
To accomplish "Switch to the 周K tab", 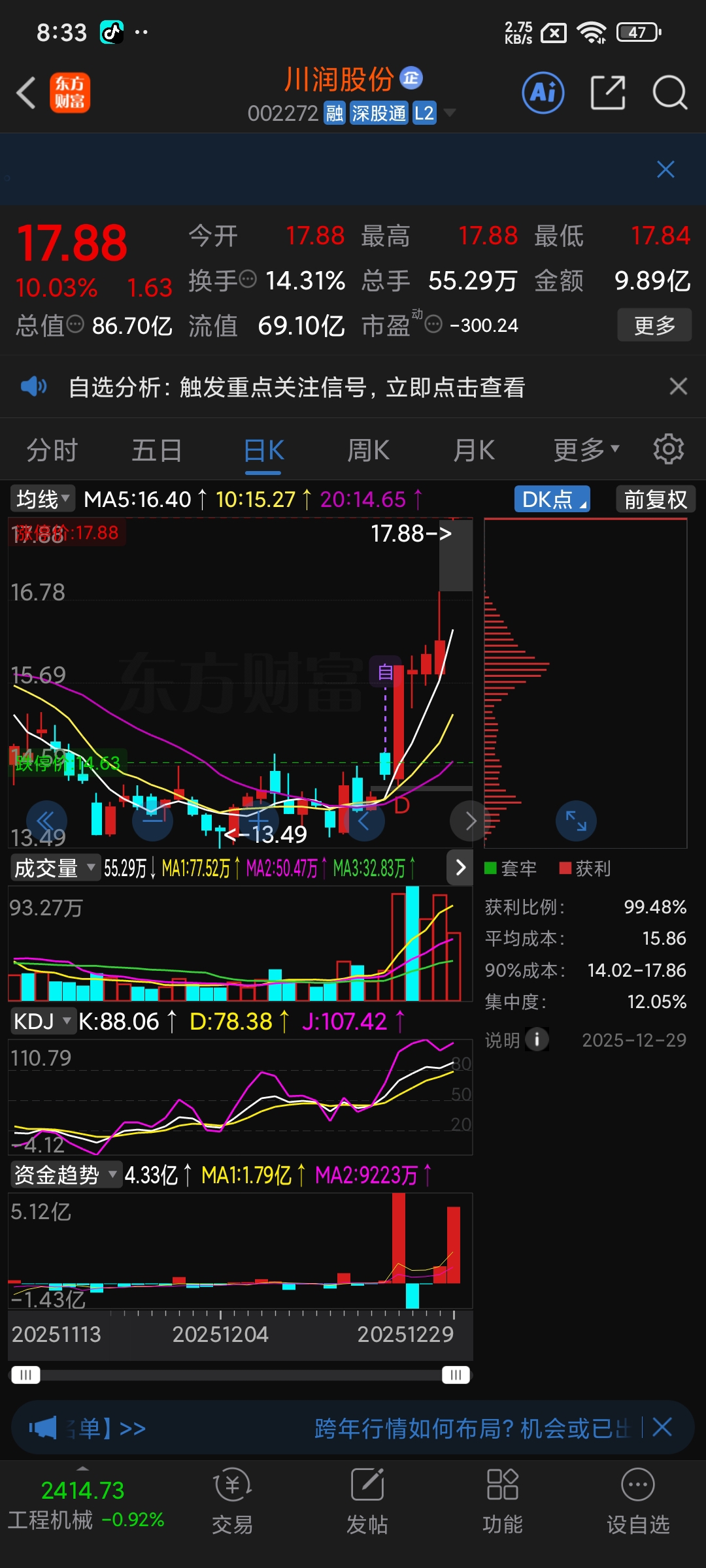I will coord(368,449).
